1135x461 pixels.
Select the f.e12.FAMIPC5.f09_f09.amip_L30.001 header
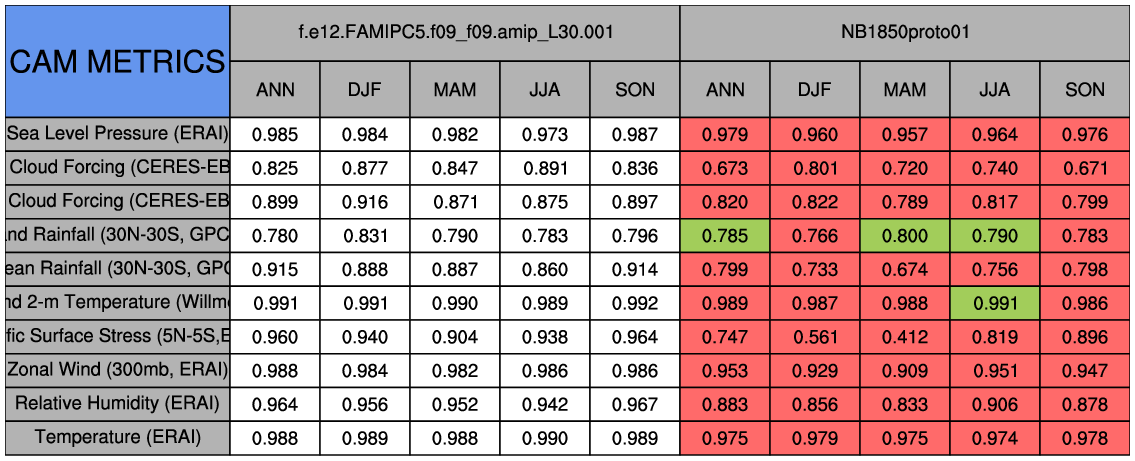pos(455,32)
